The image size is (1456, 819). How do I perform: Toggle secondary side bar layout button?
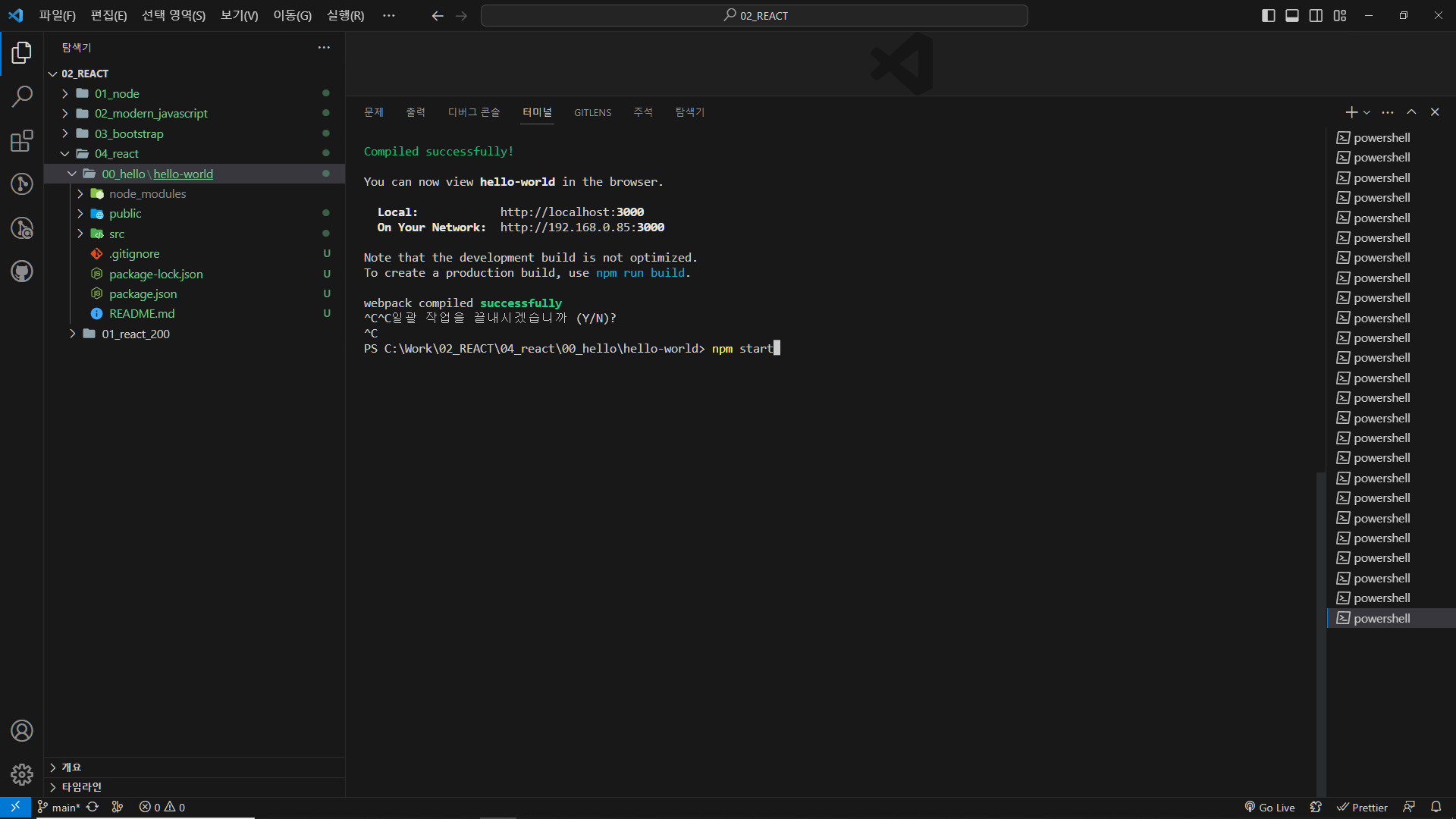click(x=1316, y=15)
